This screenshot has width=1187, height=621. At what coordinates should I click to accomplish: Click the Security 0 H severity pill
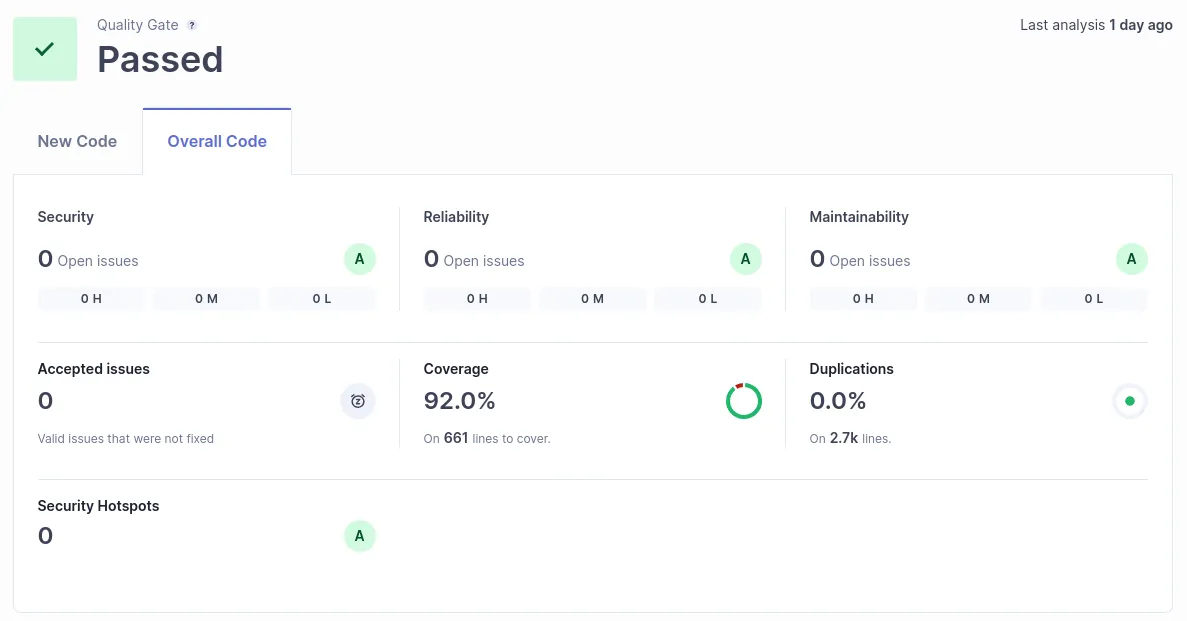coord(91,299)
